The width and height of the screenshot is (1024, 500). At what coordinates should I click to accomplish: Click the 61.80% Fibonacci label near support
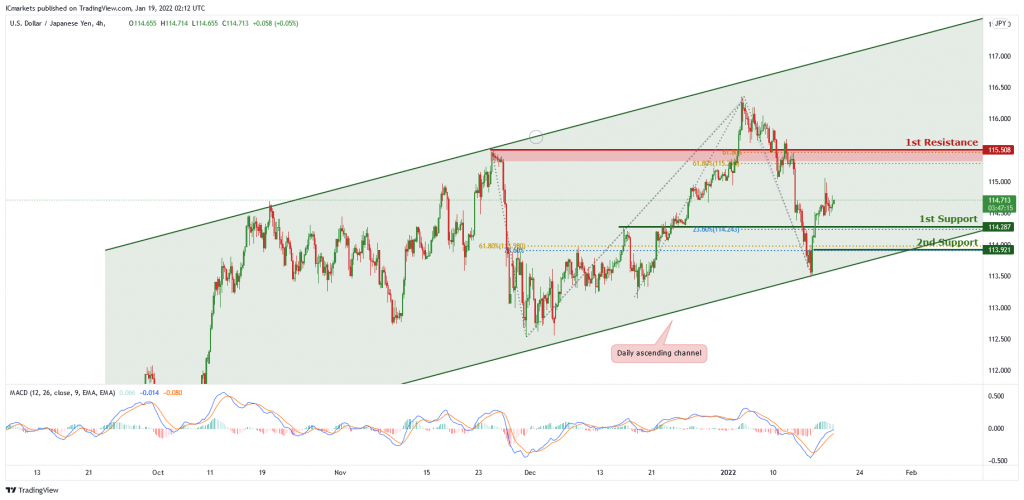point(502,246)
